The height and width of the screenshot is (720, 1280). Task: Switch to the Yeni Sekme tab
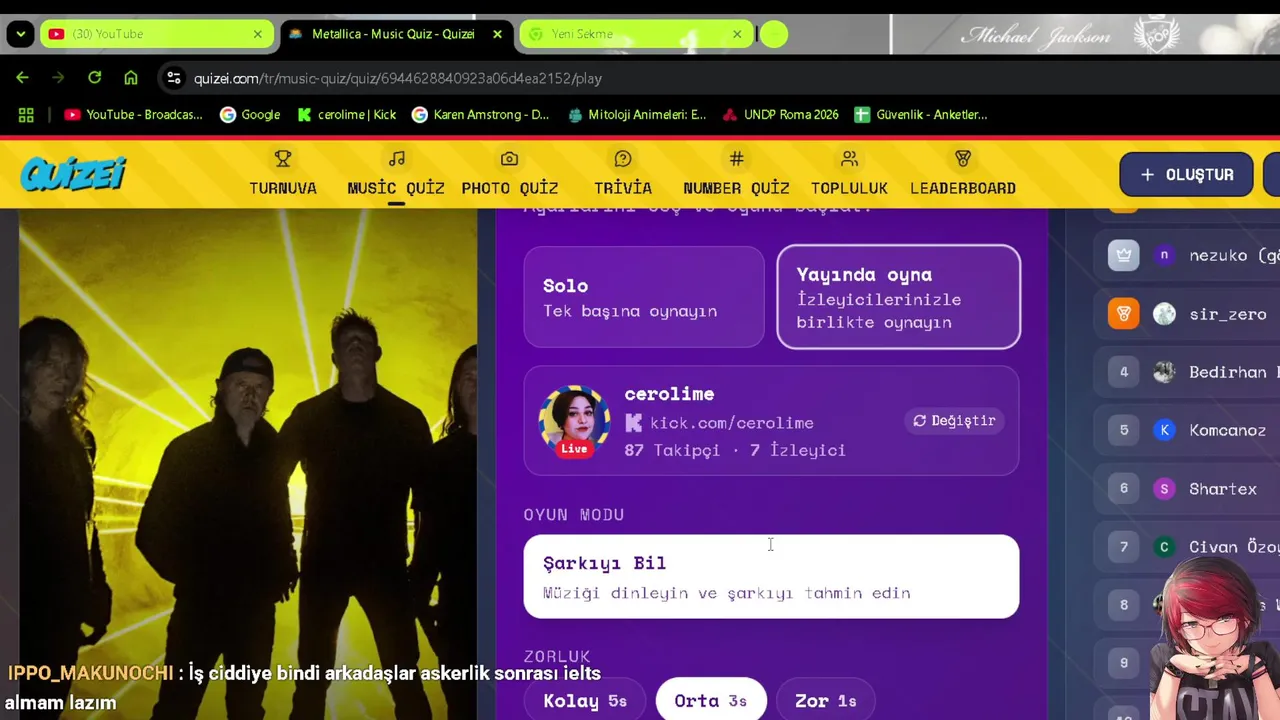pos(636,34)
